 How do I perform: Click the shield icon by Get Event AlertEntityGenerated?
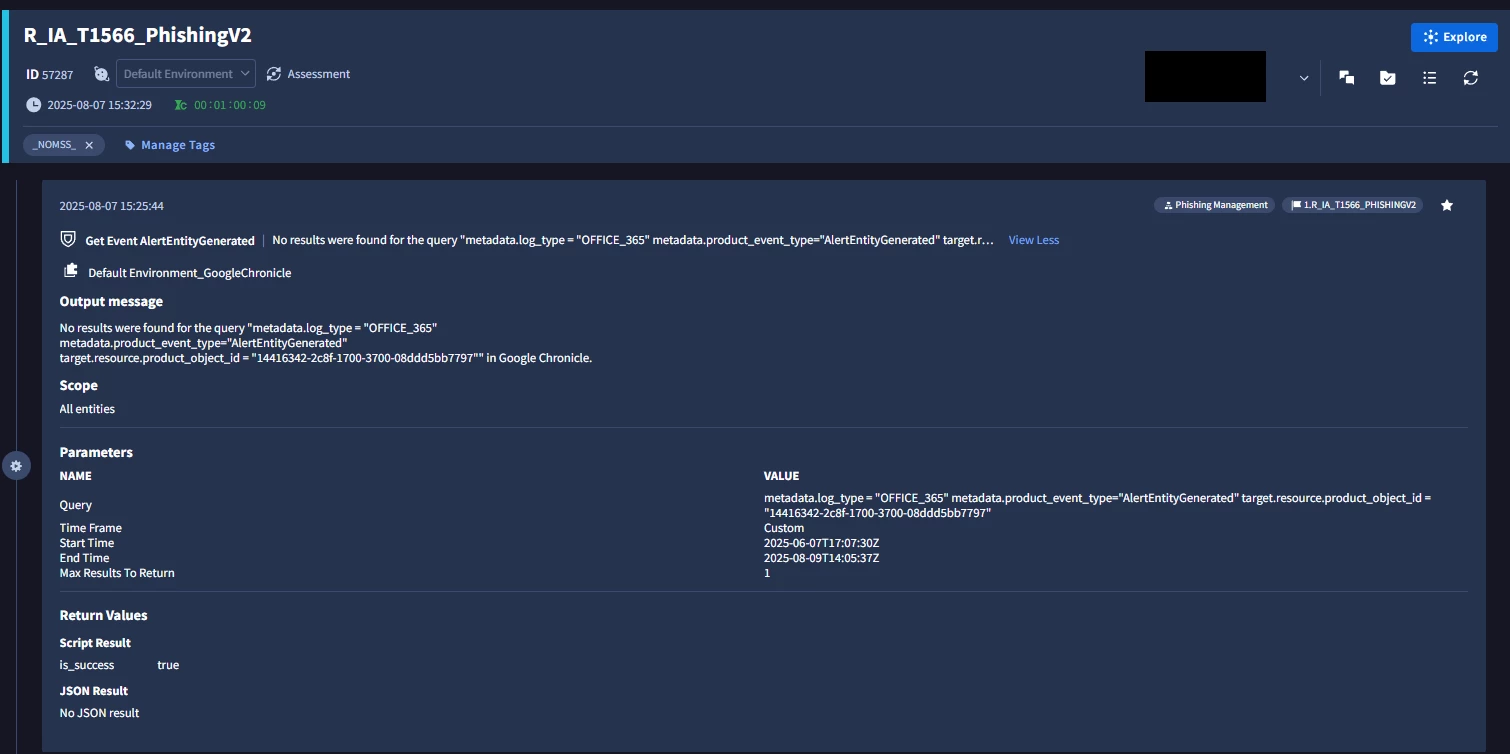pyautogui.click(x=68, y=240)
